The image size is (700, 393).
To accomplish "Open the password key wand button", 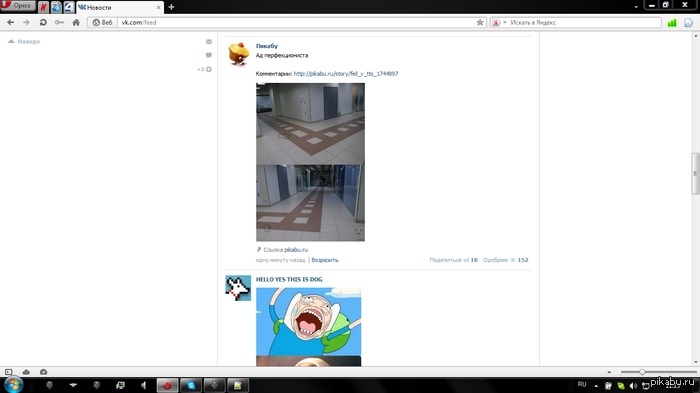I will tap(59, 22).
